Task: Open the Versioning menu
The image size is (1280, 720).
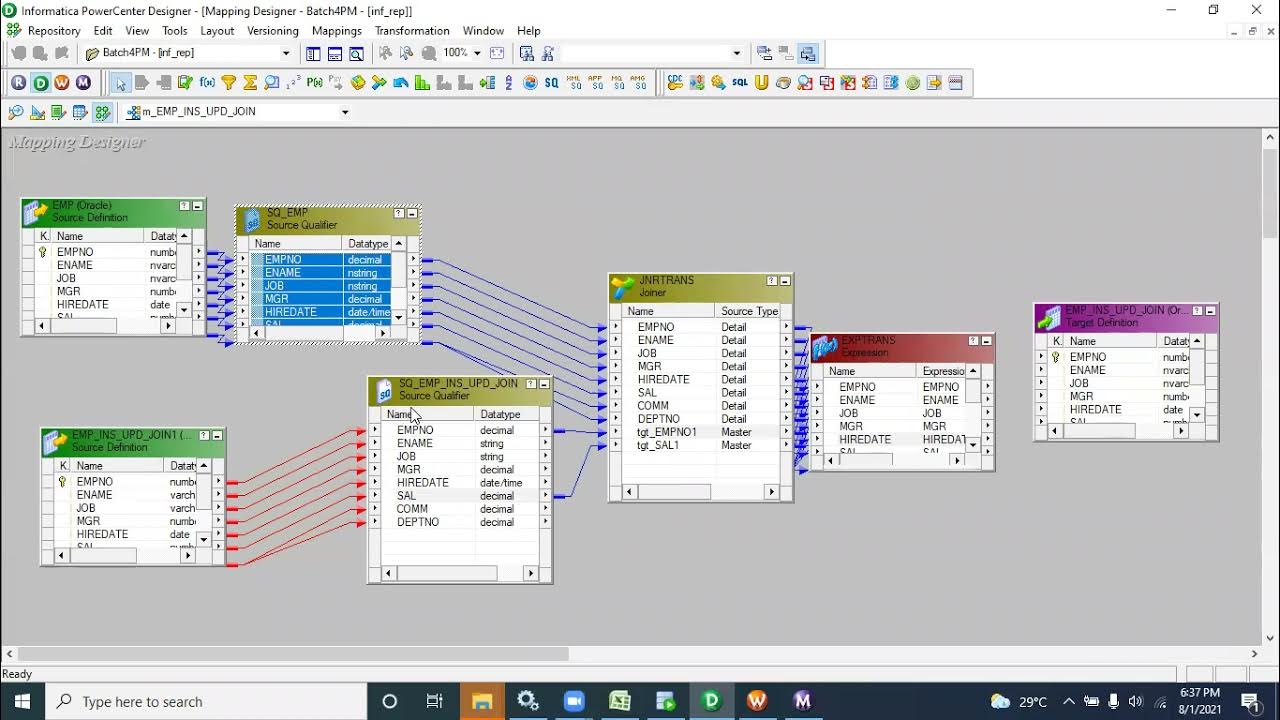Action: click(x=273, y=31)
